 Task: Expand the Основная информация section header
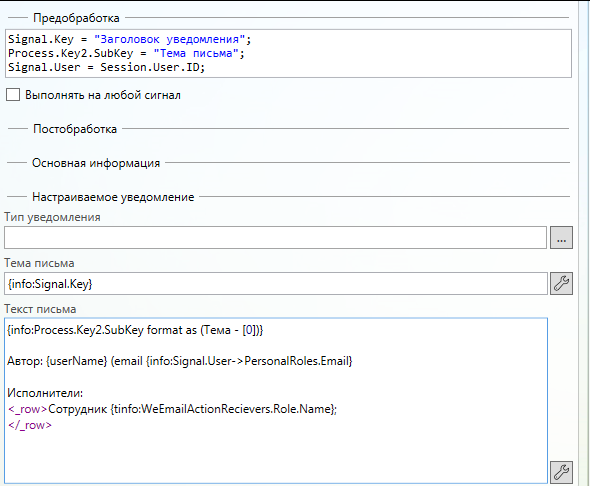(x=96, y=163)
